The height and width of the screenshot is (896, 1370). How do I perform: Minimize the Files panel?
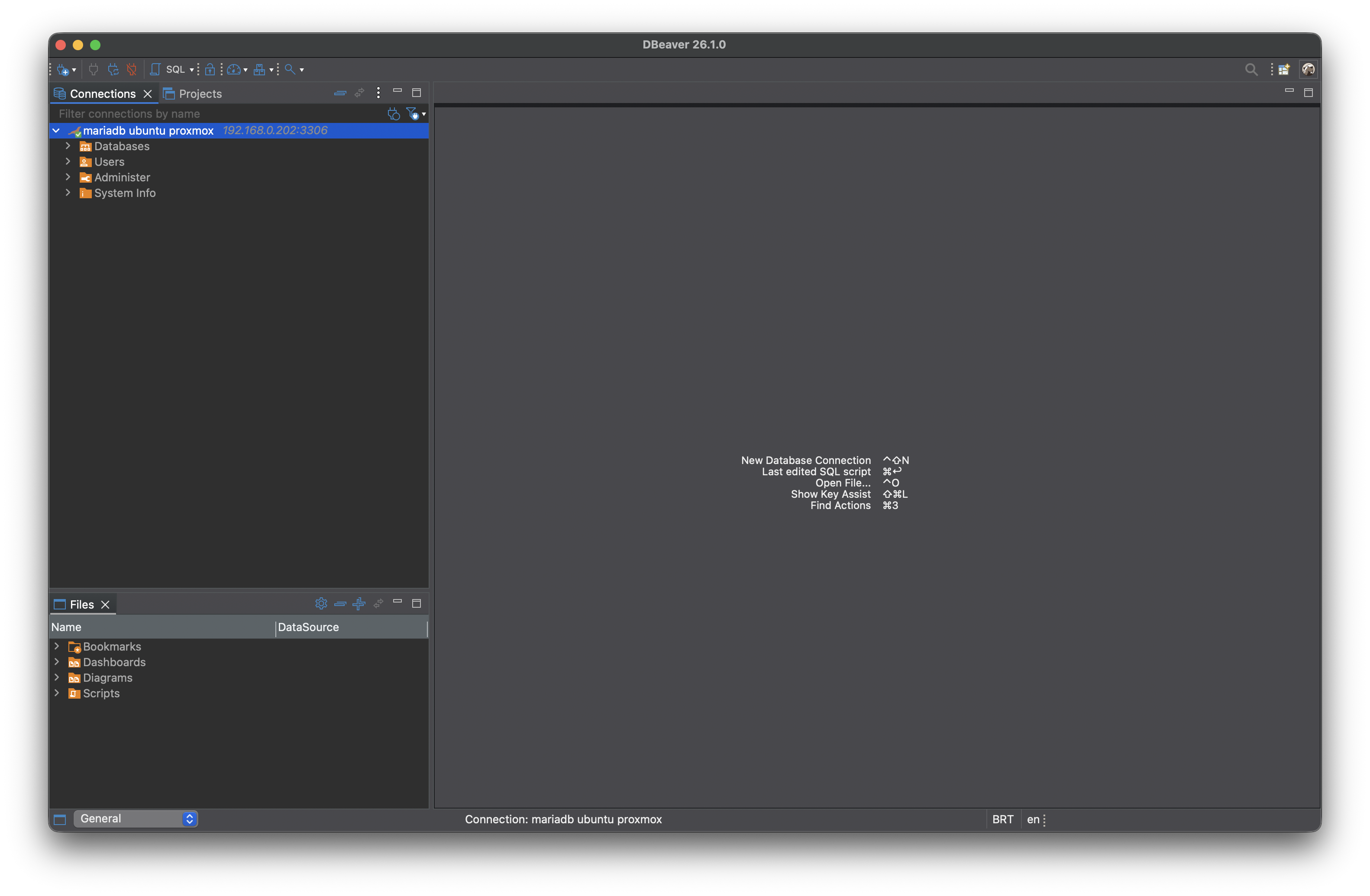[x=397, y=601]
